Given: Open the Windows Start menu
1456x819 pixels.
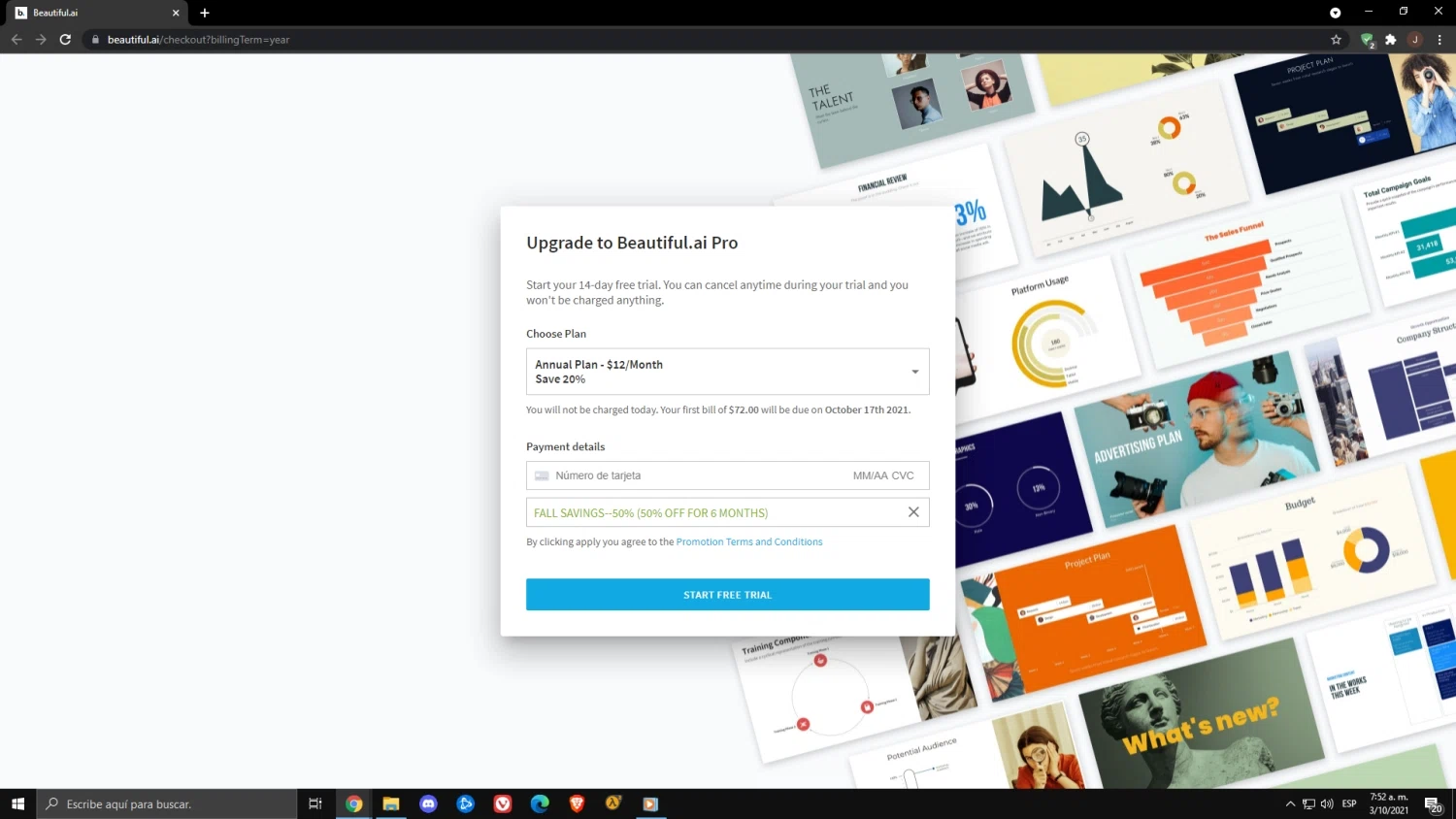Looking at the screenshot, I should point(17,803).
